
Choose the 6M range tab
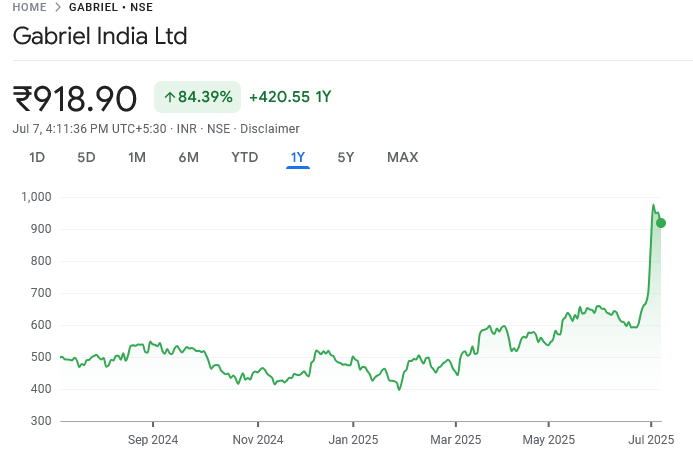coord(188,157)
